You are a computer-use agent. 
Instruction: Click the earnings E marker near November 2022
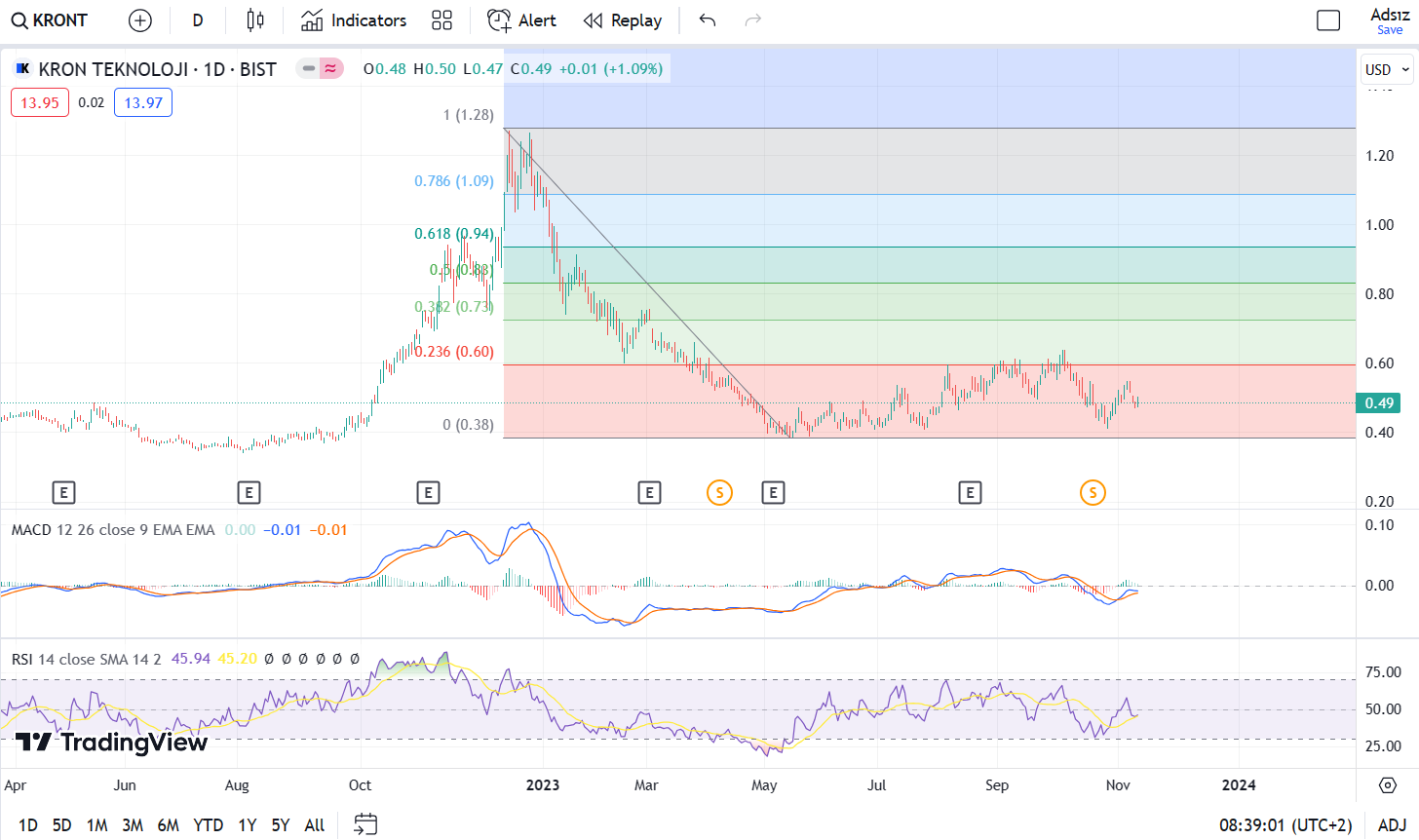tap(428, 493)
